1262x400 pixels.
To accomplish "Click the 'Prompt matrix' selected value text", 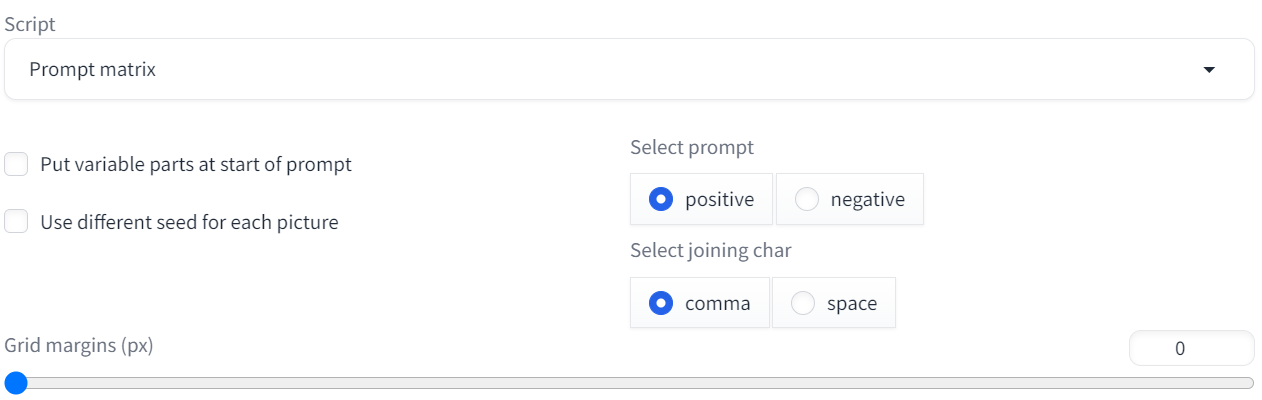I will (x=92, y=70).
